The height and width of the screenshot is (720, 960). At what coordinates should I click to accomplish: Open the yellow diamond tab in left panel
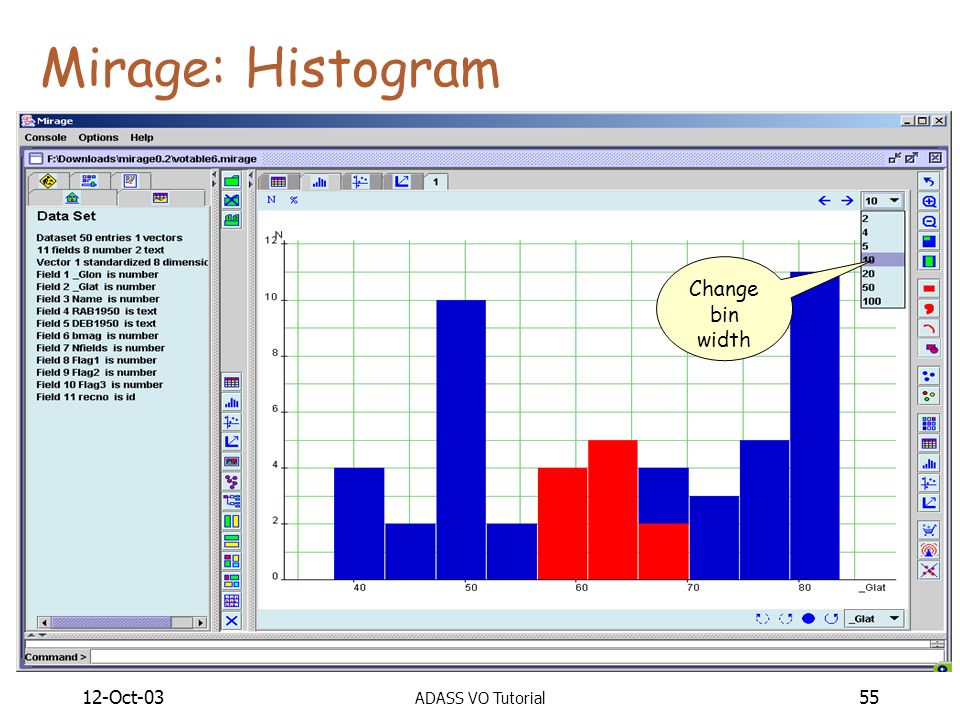[x=48, y=181]
